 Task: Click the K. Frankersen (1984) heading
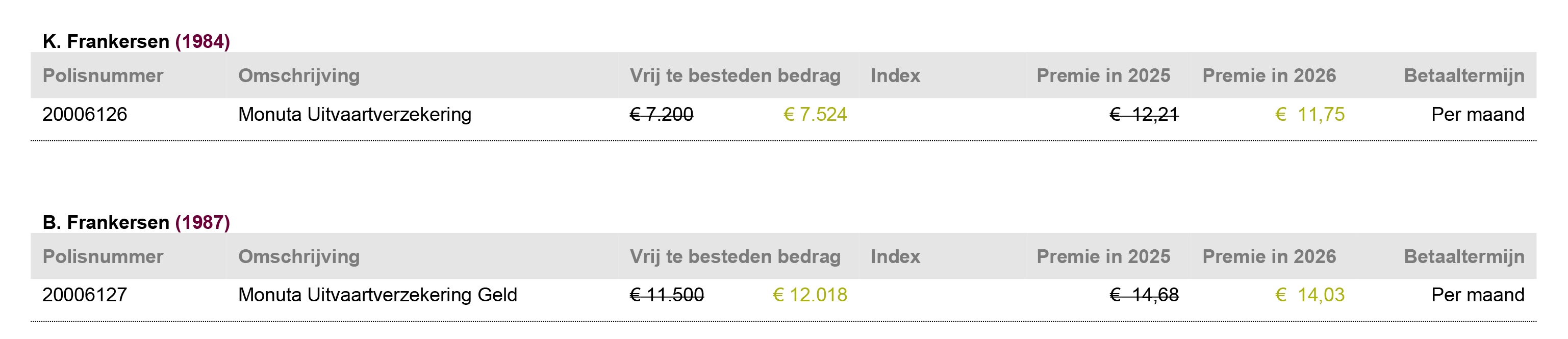(x=136, y=41)
